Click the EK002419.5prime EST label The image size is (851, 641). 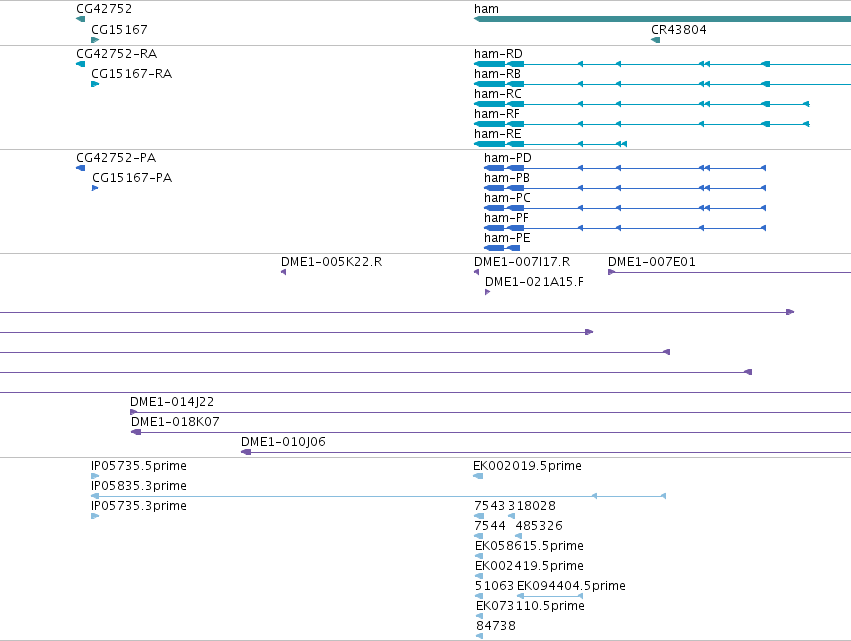pyautogui.click(x=530, y=566)
